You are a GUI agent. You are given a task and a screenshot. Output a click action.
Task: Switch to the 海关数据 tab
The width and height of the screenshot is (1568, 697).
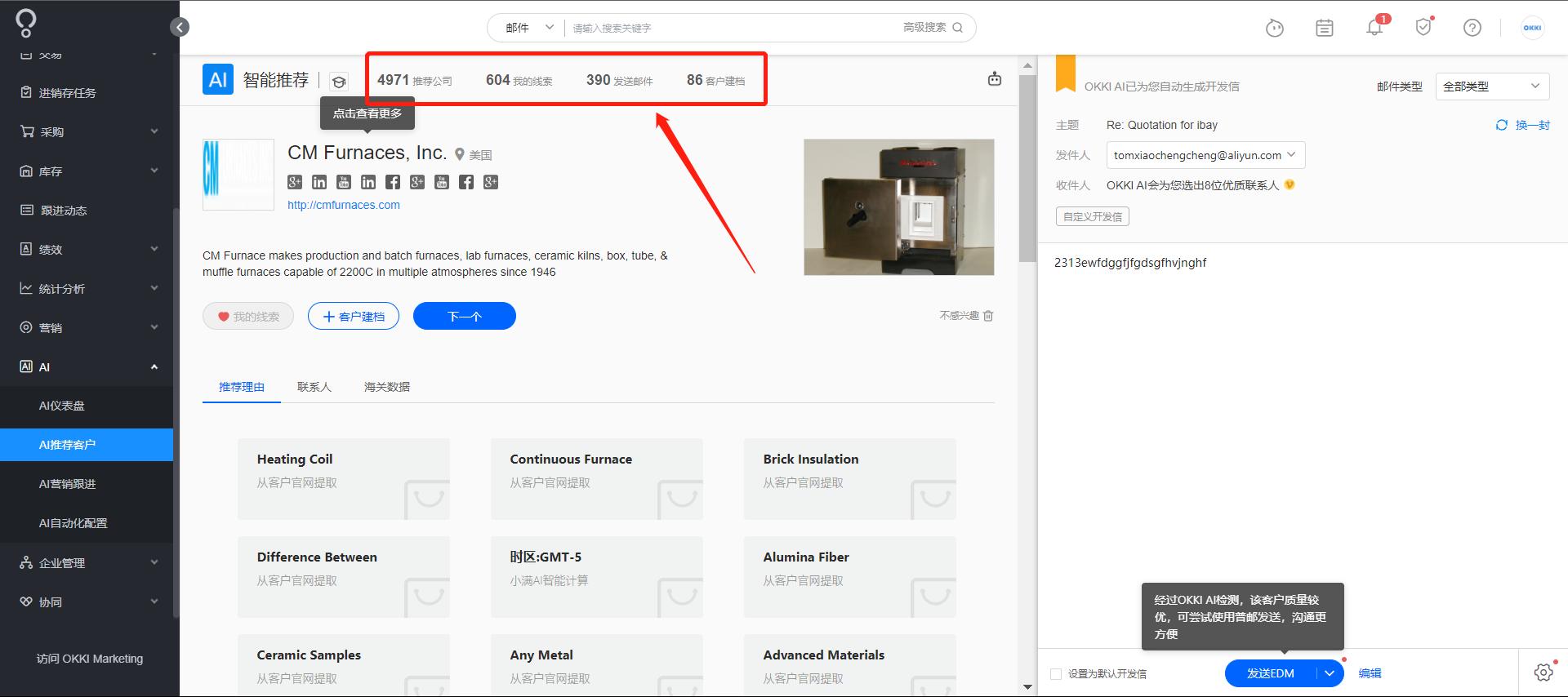coord(387,387)
